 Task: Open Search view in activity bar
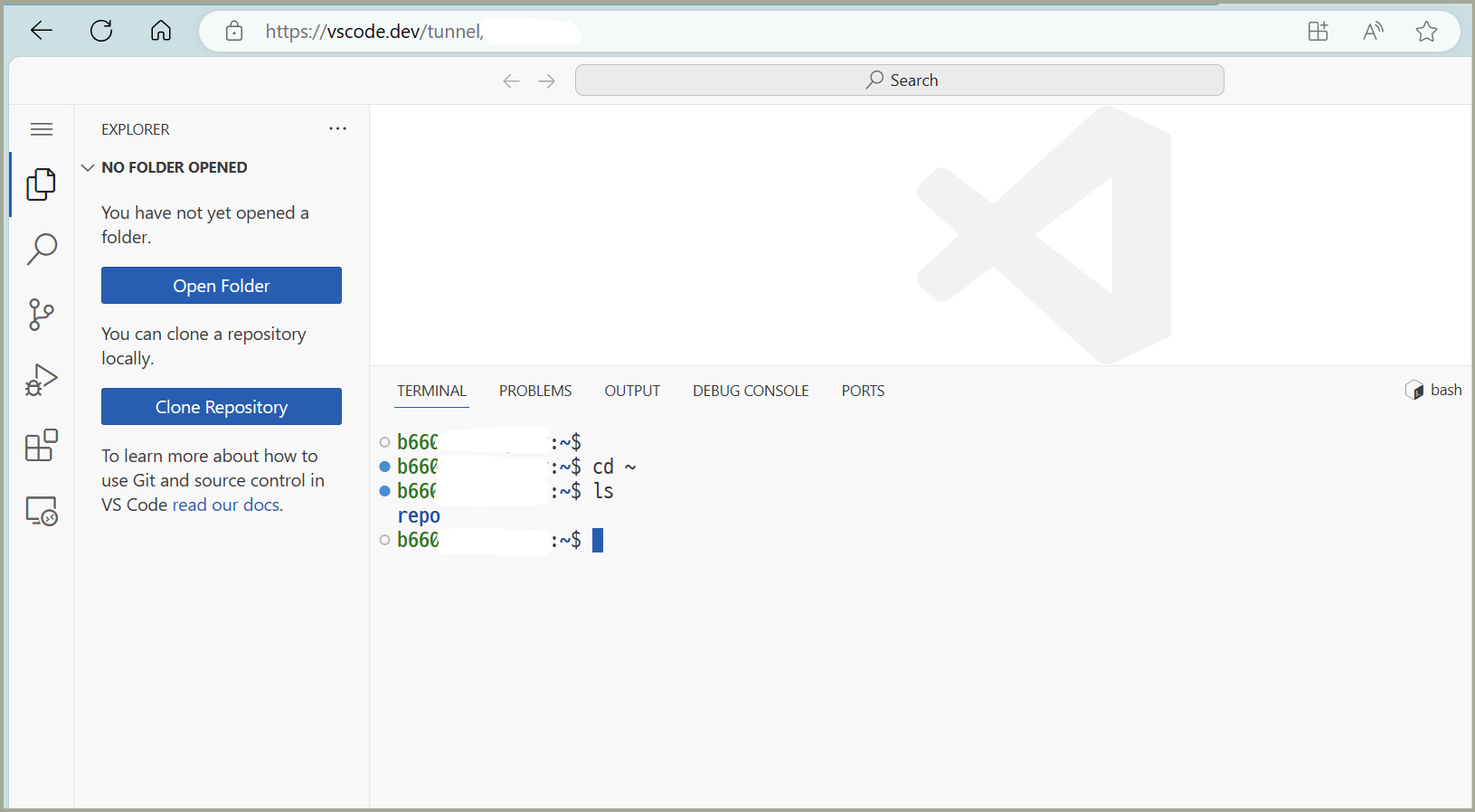tap(42, 249)
